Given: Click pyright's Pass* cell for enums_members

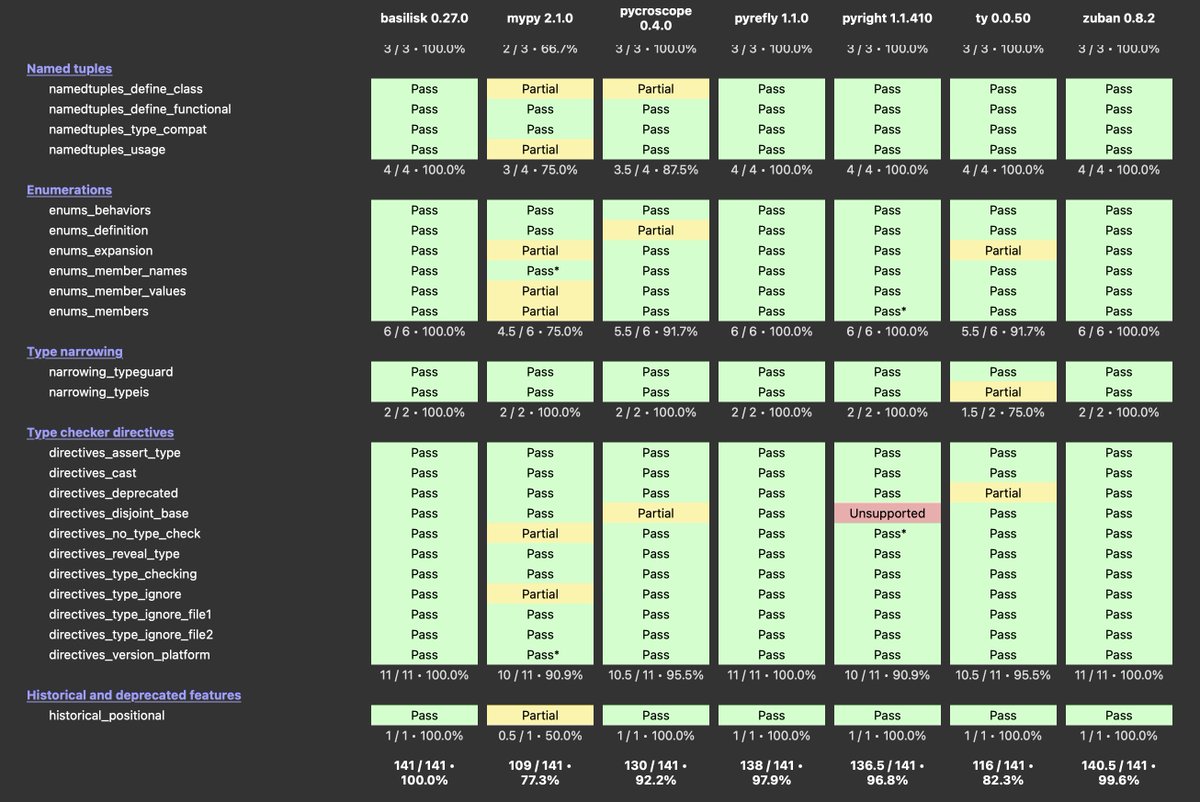Looking at the screenshot, I should click(887, 311).
